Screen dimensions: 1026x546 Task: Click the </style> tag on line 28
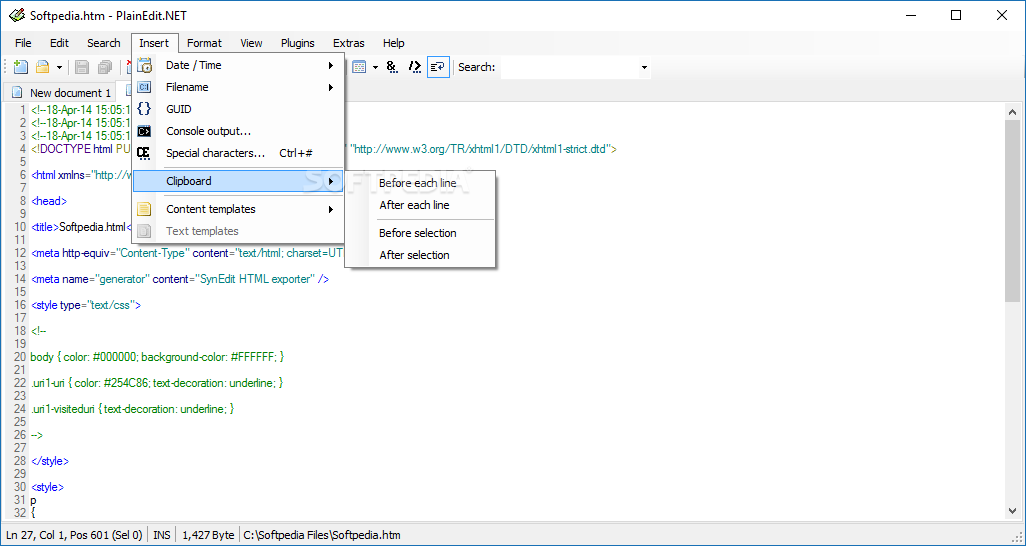pos(50,461)
